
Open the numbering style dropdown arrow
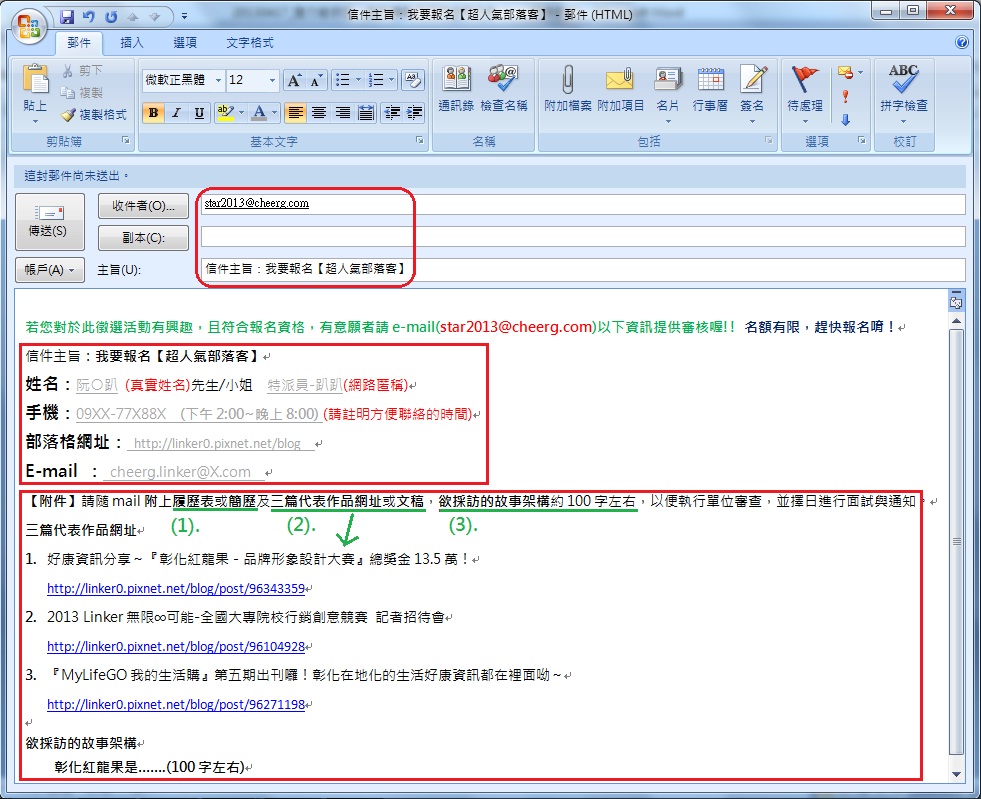coord(392,80)
